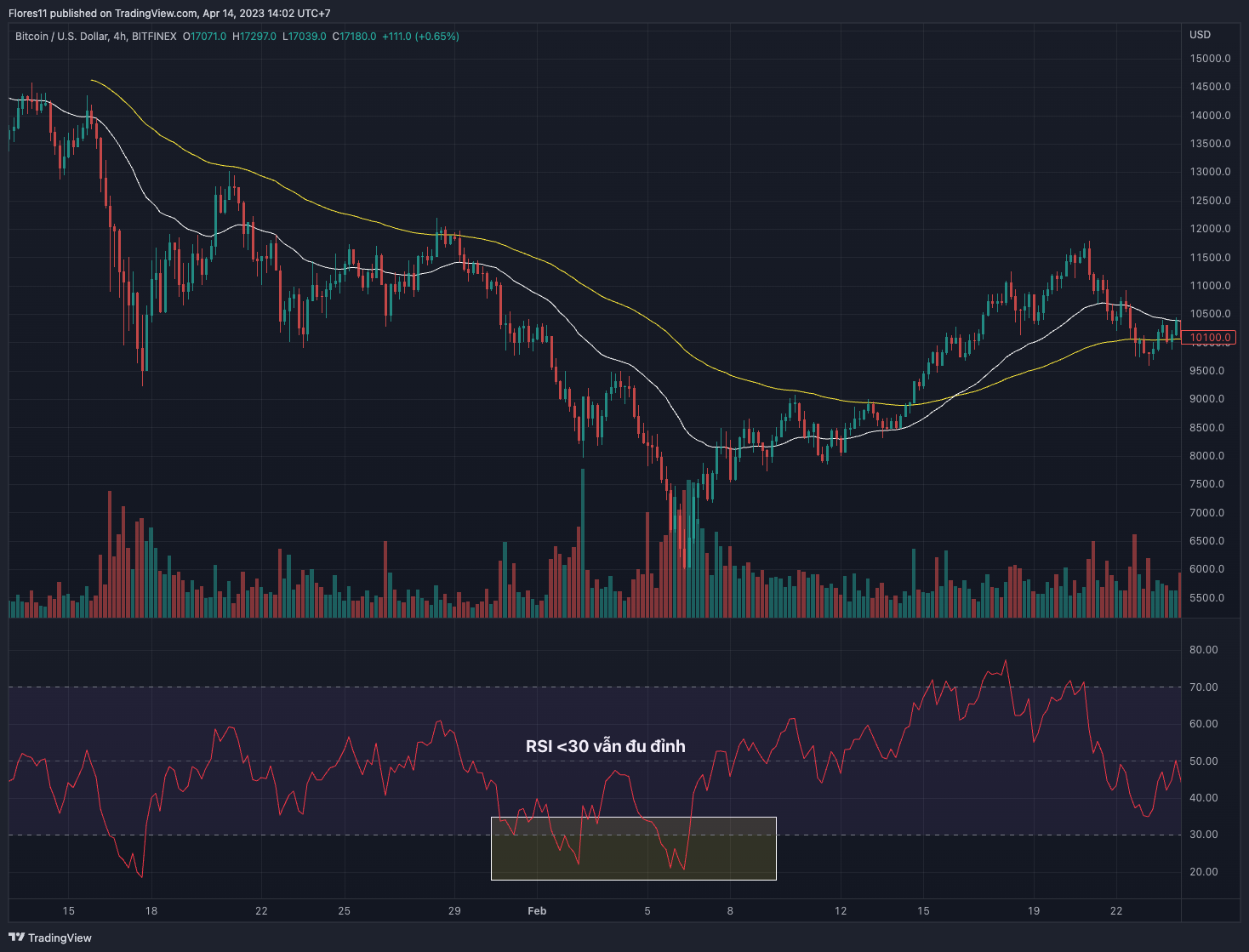Click the date 29 on time axis
1249x952 pixels.
[454, 911]
